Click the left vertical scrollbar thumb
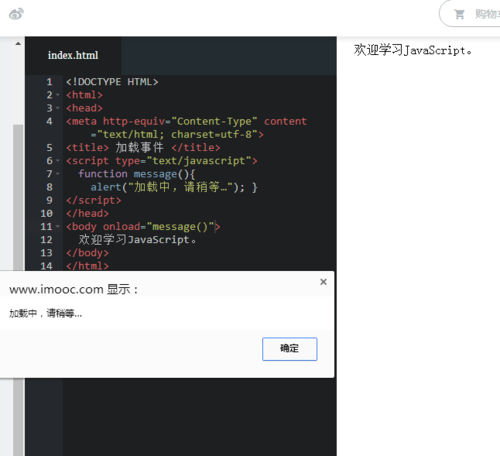 pyautogui.click(x=18, y=197)
